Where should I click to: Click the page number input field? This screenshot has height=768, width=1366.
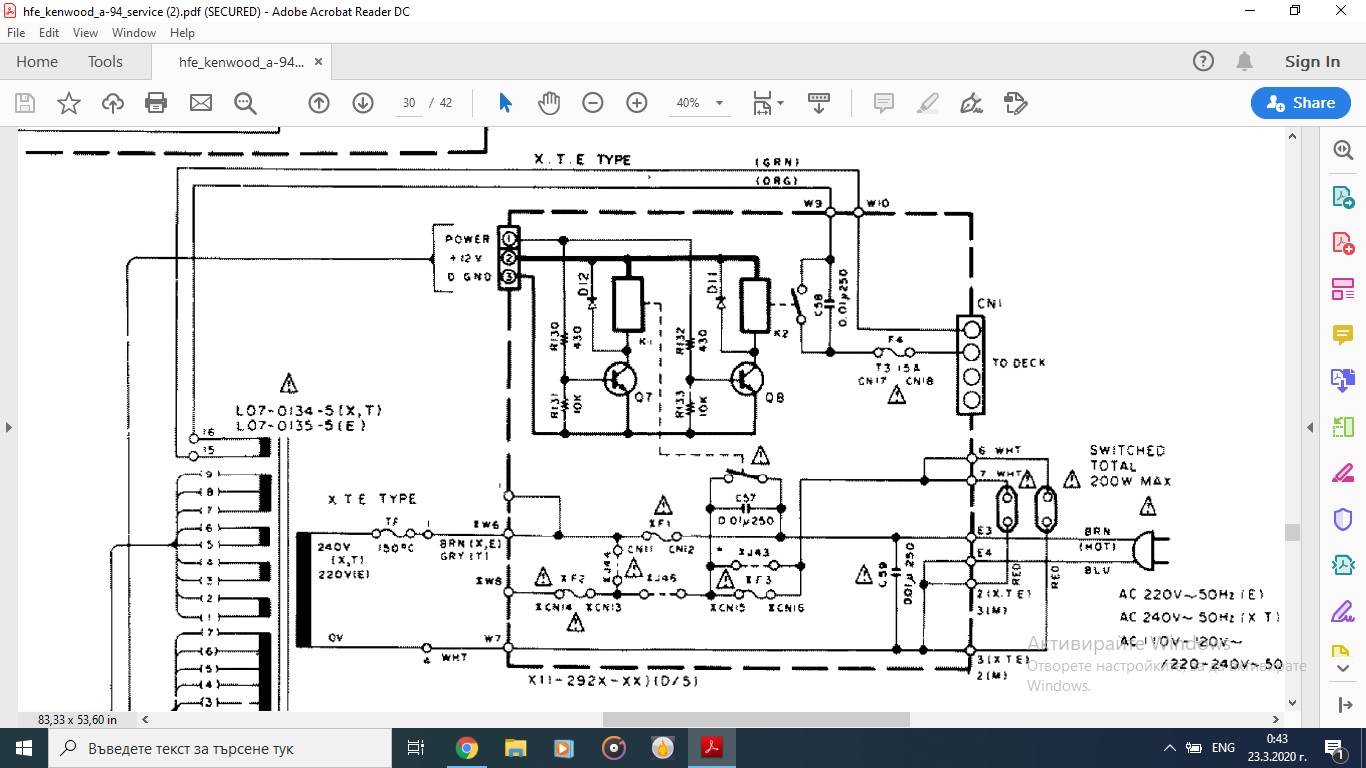point(409,103)
